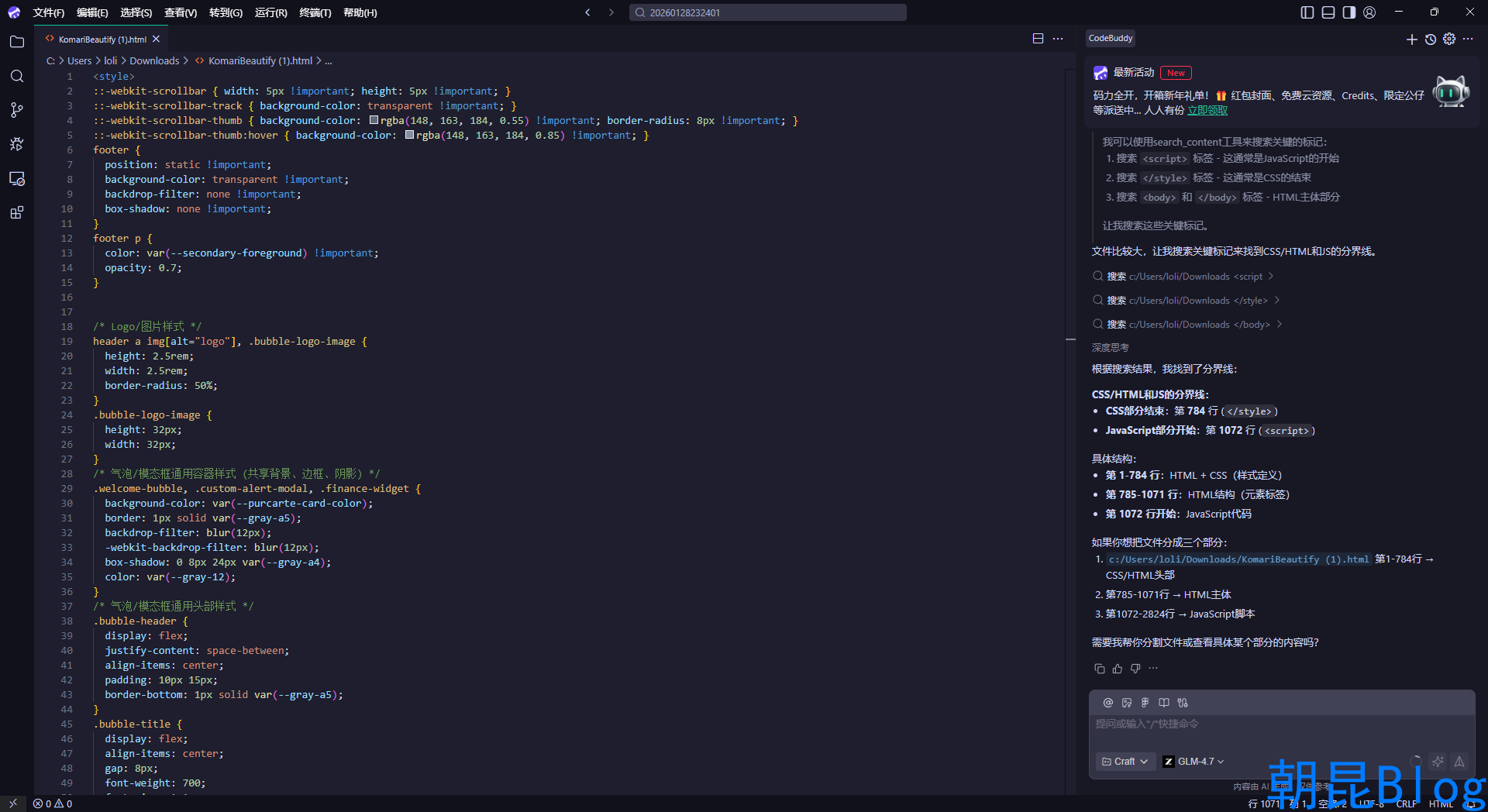The width and height of the screenshot is (1488, 812).
Task: Expand the </body> search result row
Action: click(1187, 325)
